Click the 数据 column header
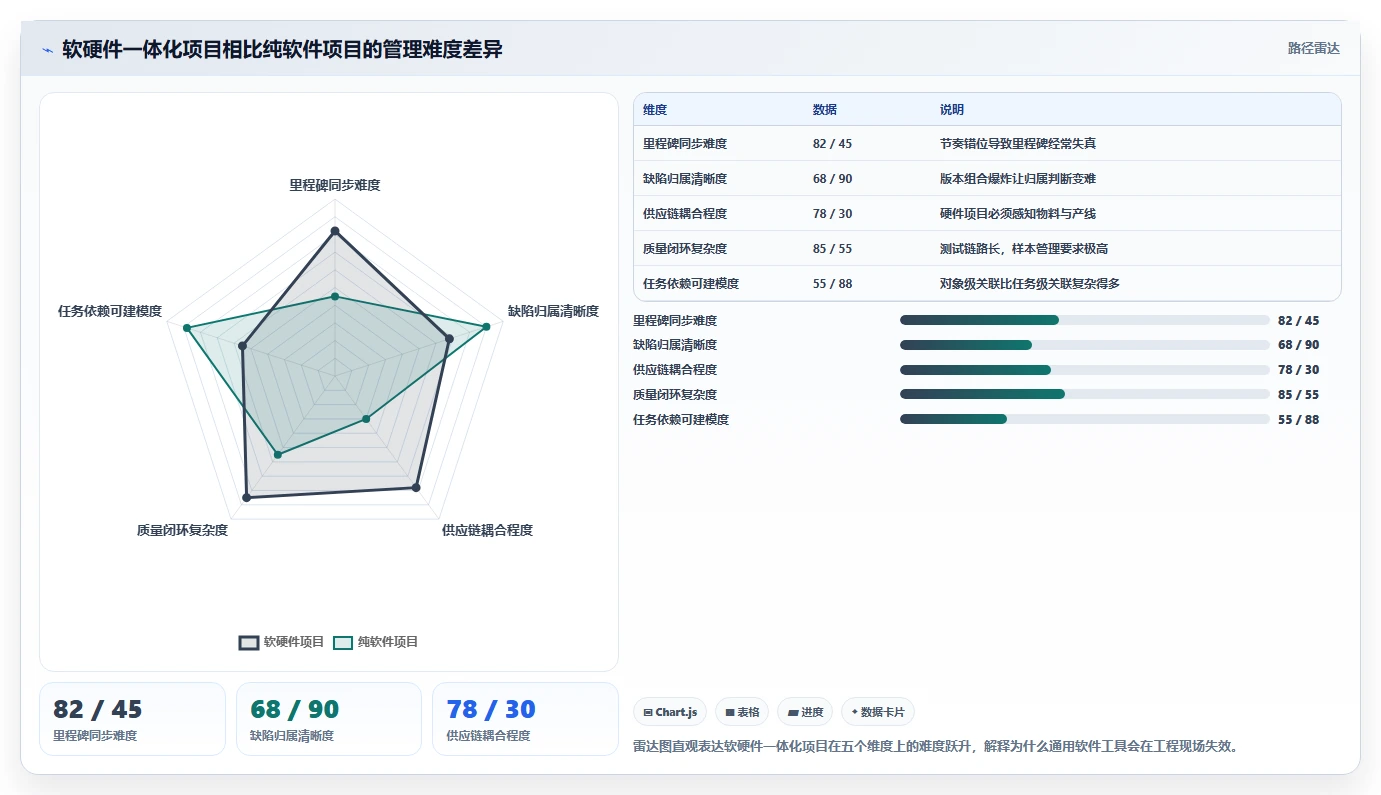Screen dimensions: 1381x795 tap(825, 110)
